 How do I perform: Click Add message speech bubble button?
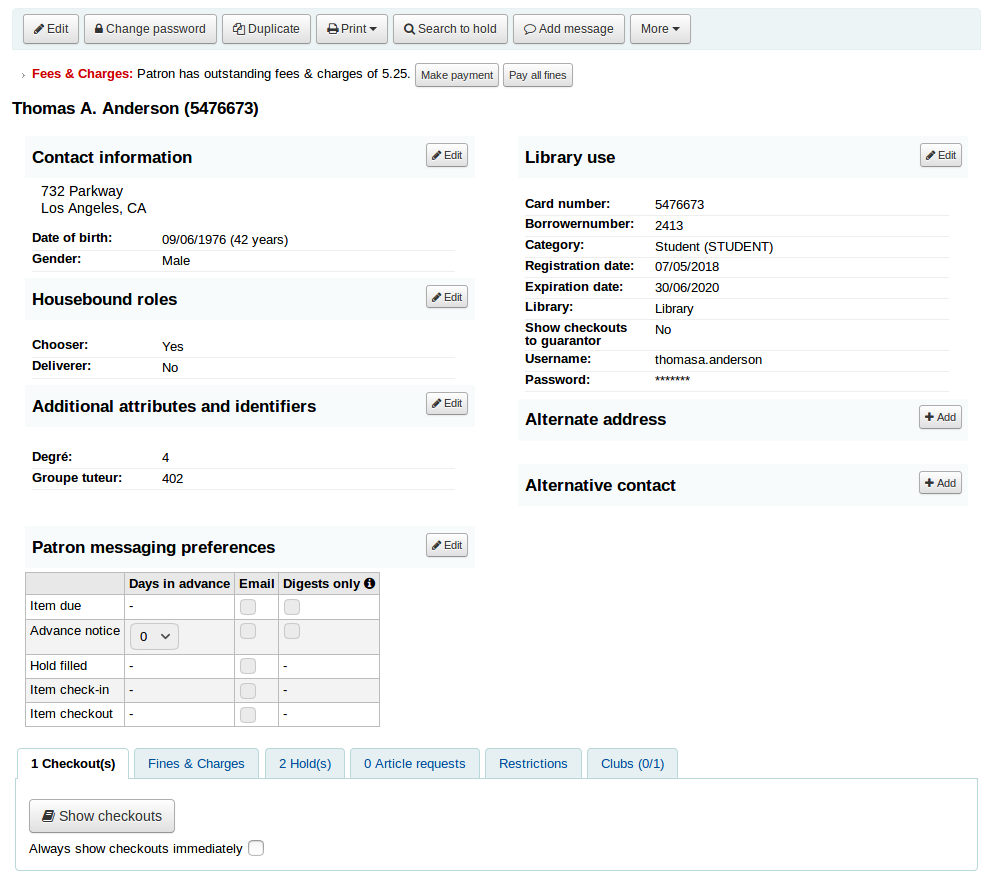pos(569,29)
